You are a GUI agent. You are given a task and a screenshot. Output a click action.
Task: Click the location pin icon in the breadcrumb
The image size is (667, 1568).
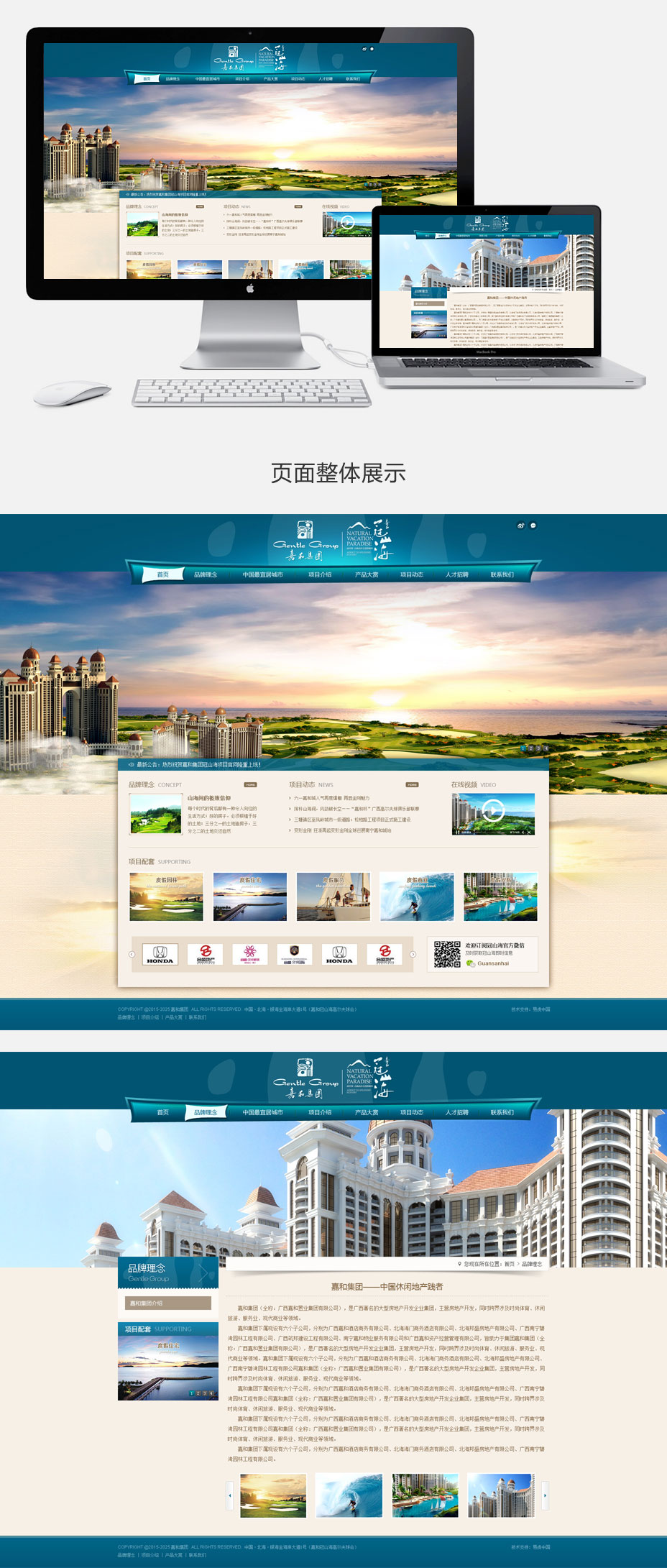[459, 1263]
